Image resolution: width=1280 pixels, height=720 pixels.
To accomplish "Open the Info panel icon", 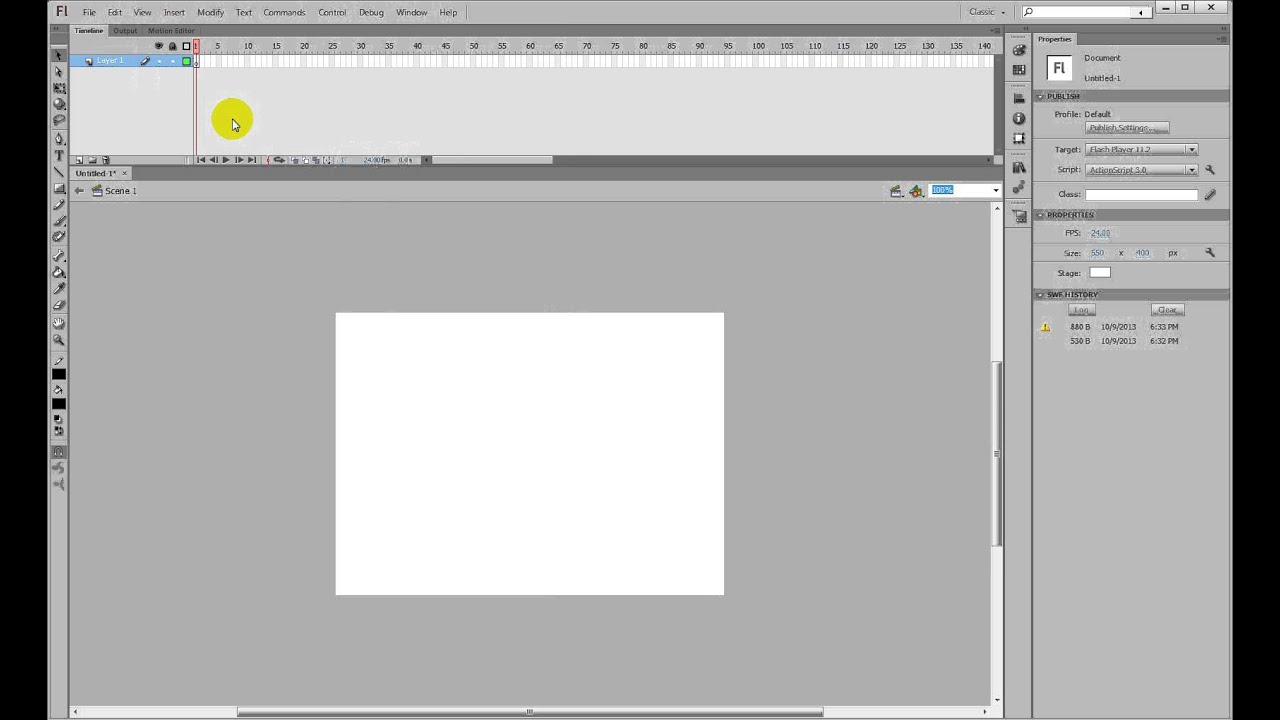I will [x=1019, y=118].
